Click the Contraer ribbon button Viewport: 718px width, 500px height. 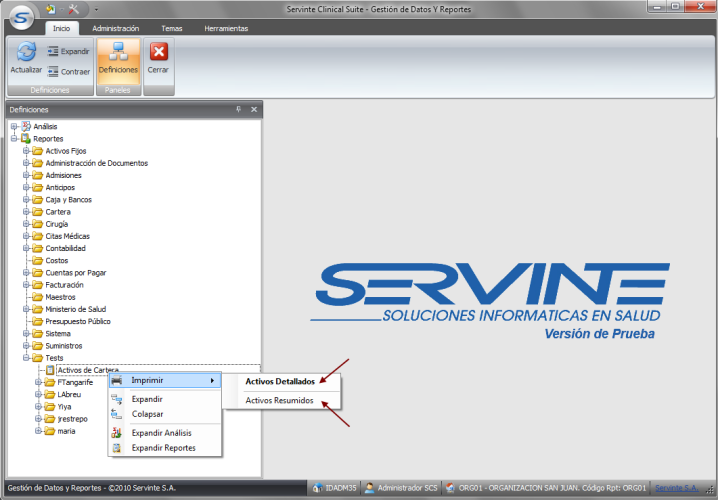pos(68,72)
